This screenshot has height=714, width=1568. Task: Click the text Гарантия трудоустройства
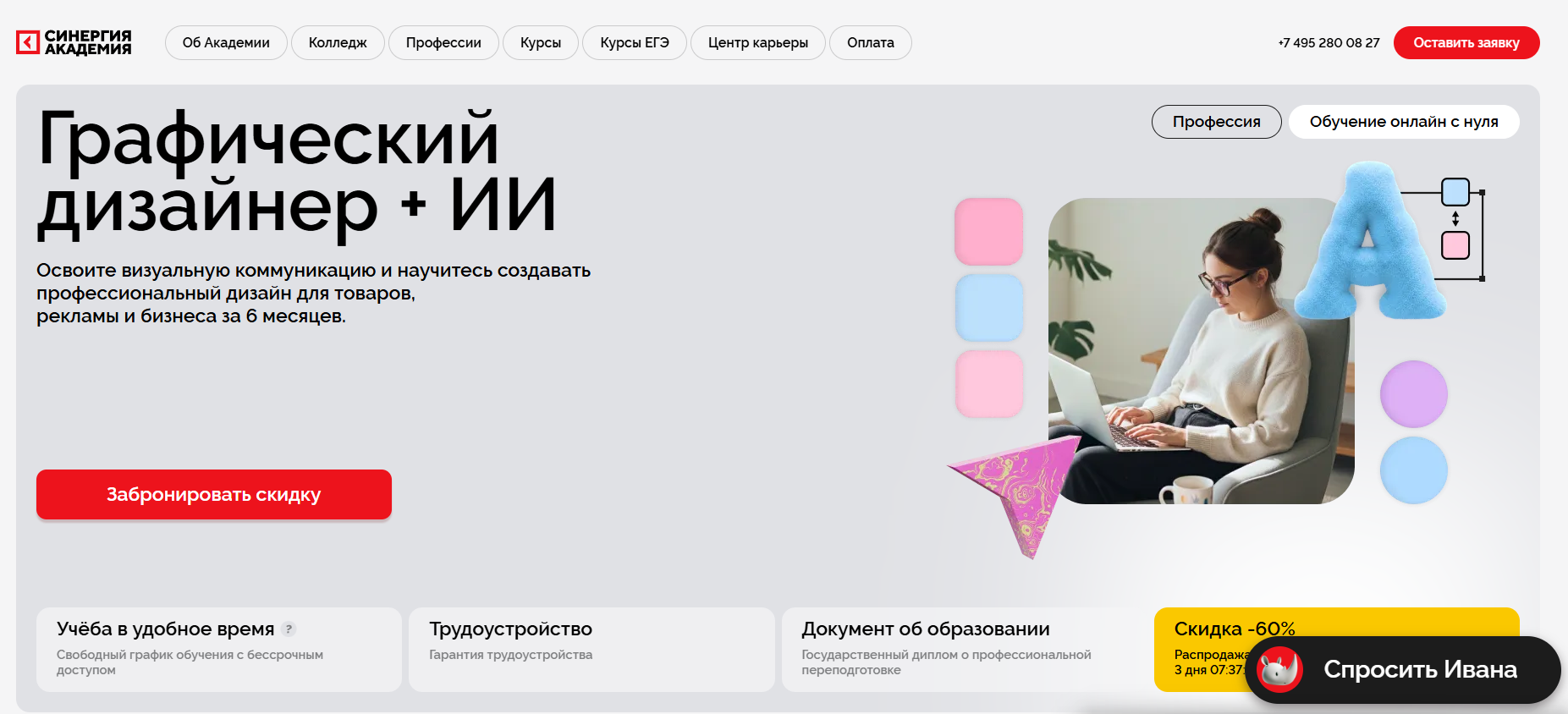(x=510, y=655)
